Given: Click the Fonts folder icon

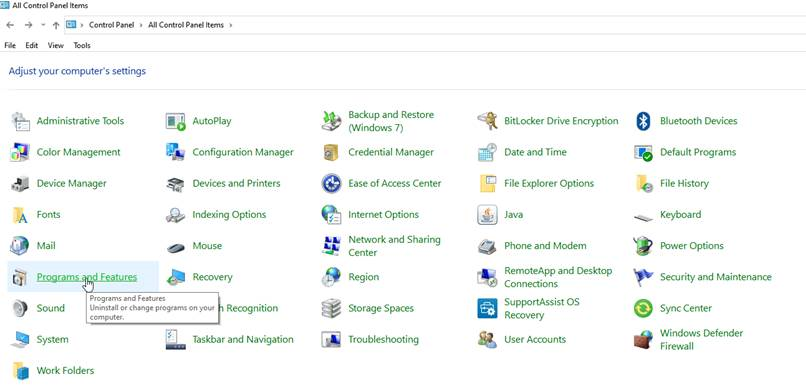Looking at the screenshot, I should click(x=20, y=215).
